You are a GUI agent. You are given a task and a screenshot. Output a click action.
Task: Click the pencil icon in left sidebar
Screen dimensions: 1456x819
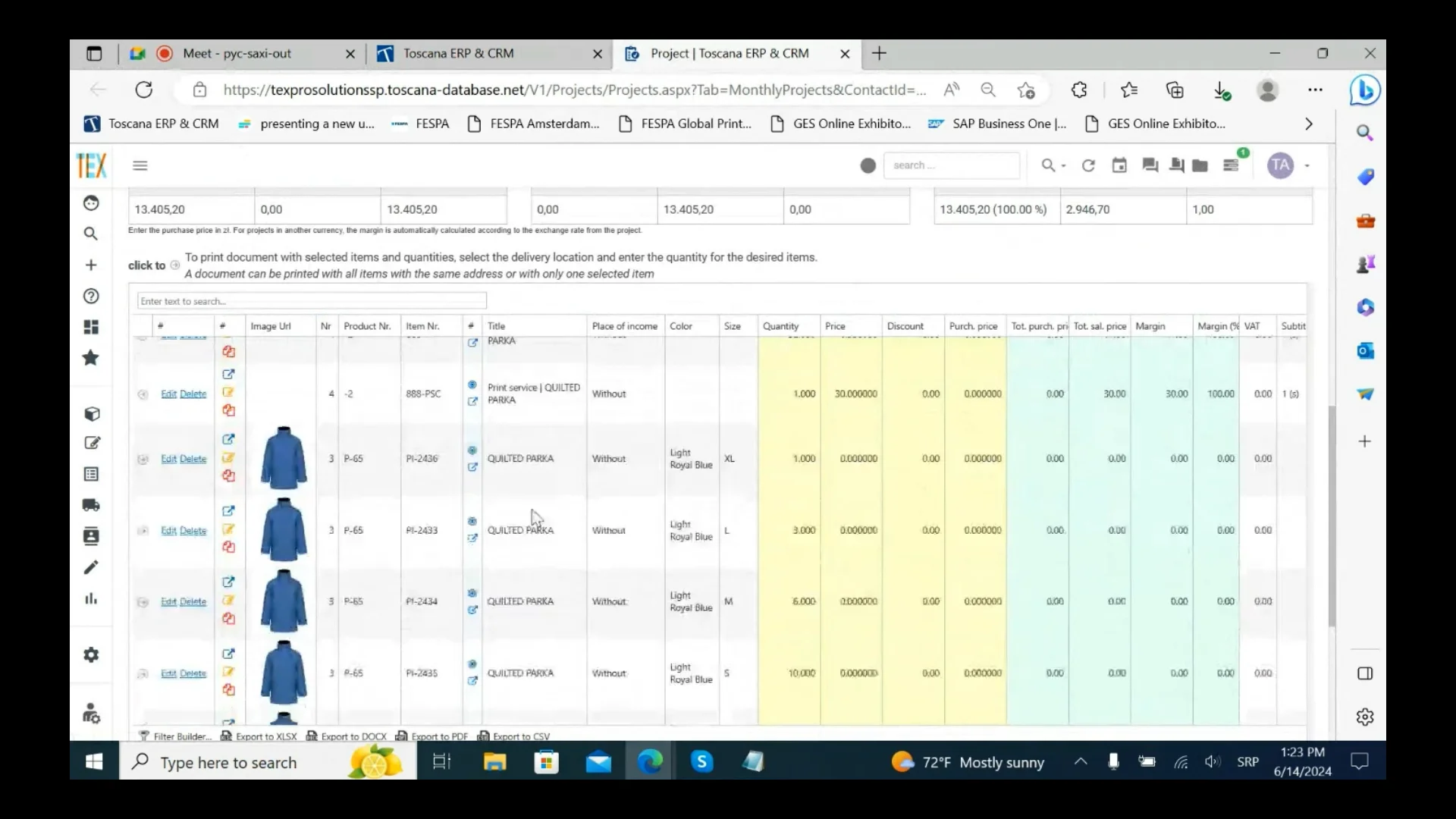91,567
